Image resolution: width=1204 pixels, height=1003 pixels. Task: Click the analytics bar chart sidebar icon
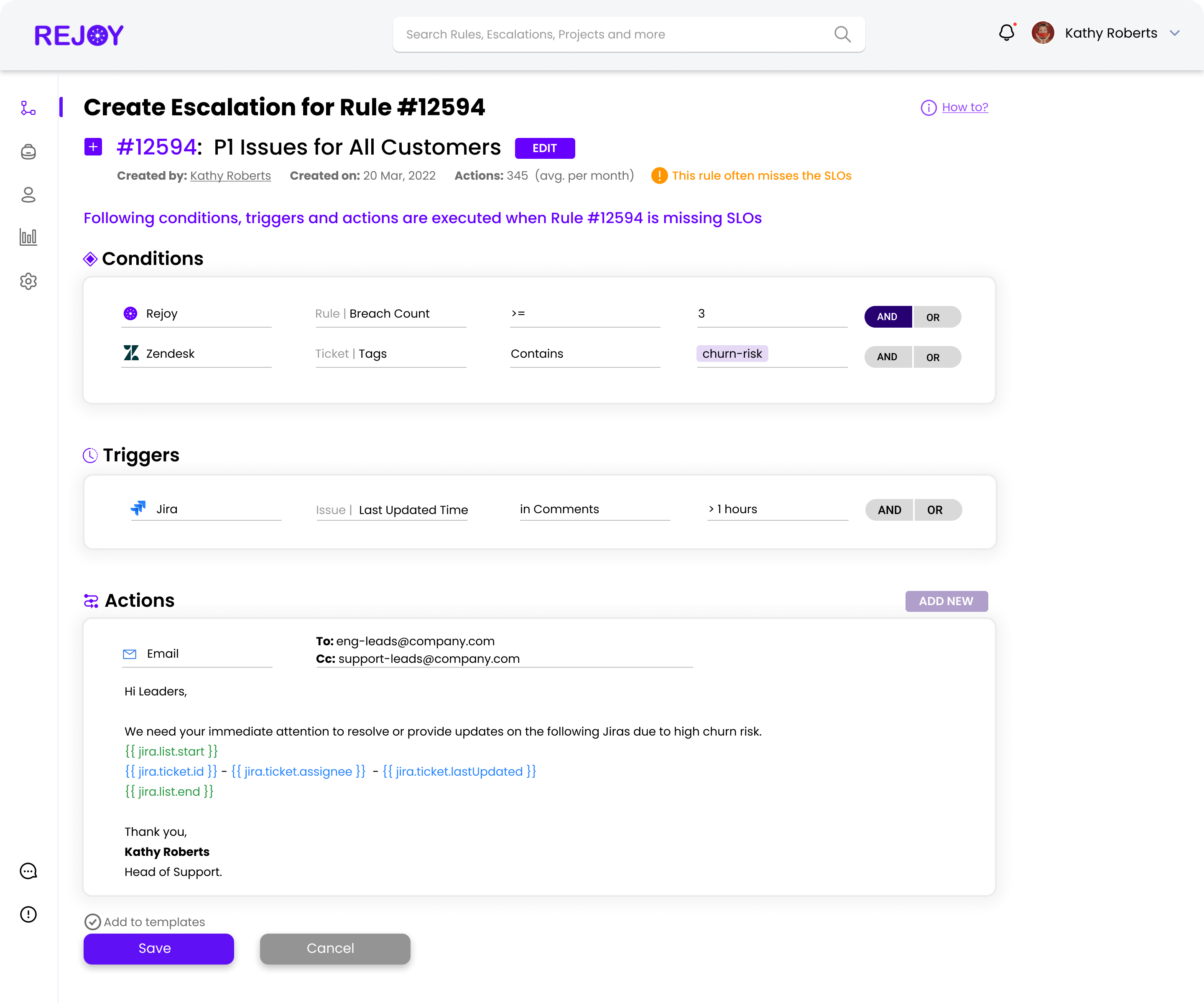(x=28, y=237)
